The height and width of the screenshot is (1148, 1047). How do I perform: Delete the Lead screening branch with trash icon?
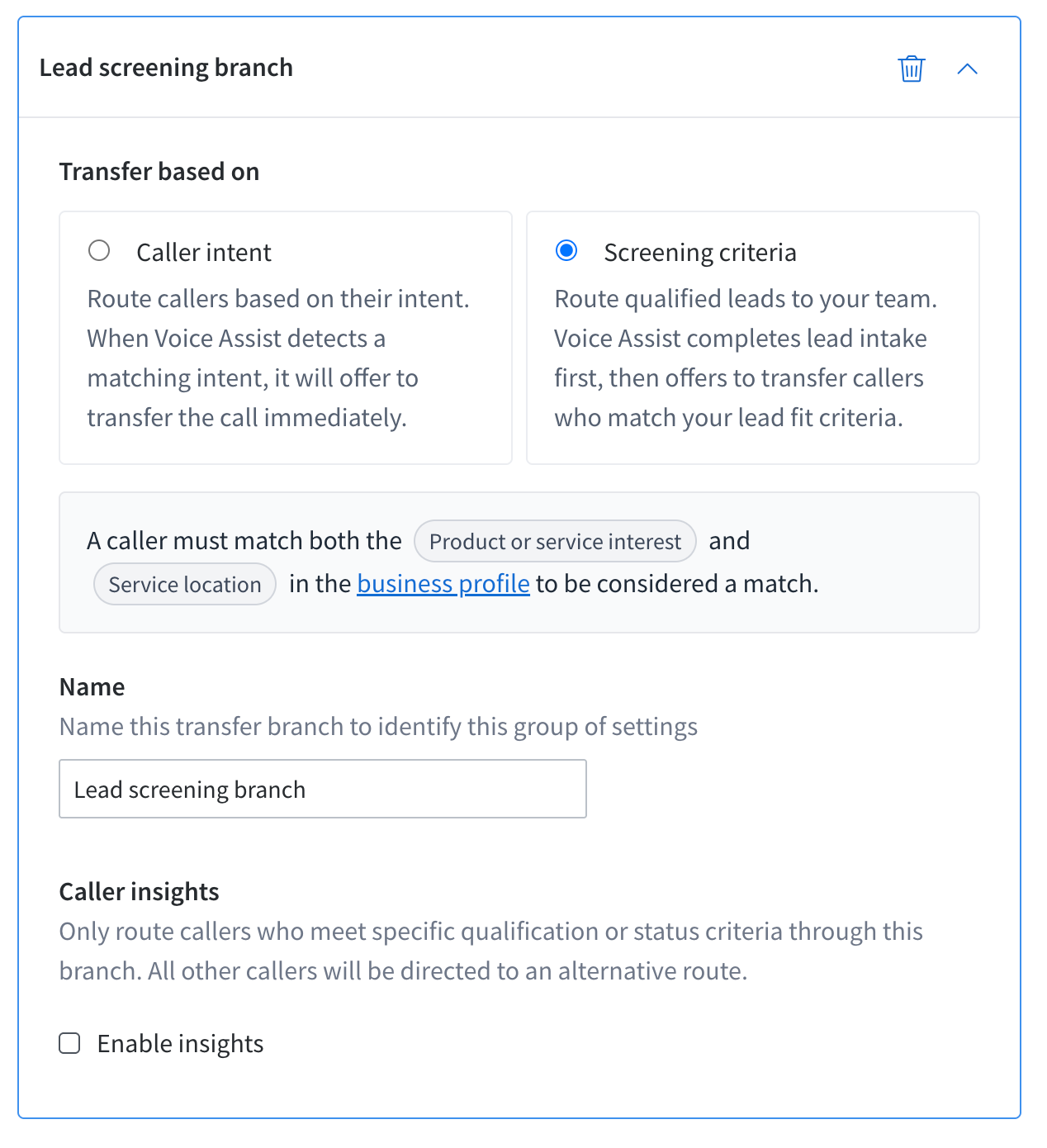912,69
